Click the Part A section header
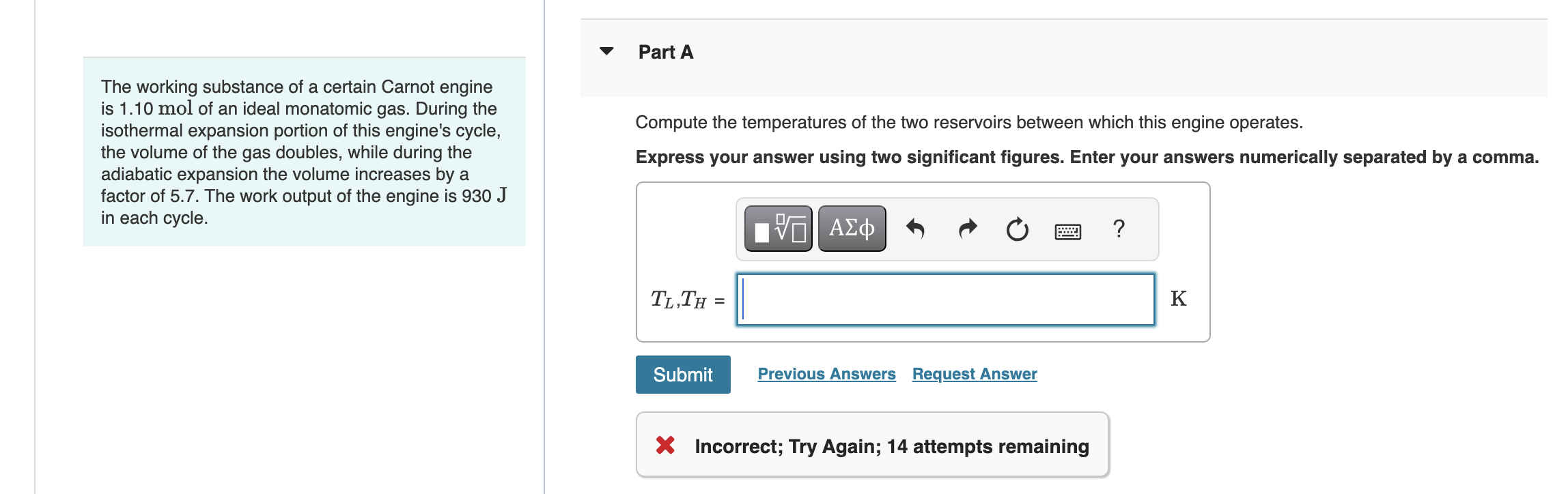This screenshot has height=494, width=1568. point(666,52)
